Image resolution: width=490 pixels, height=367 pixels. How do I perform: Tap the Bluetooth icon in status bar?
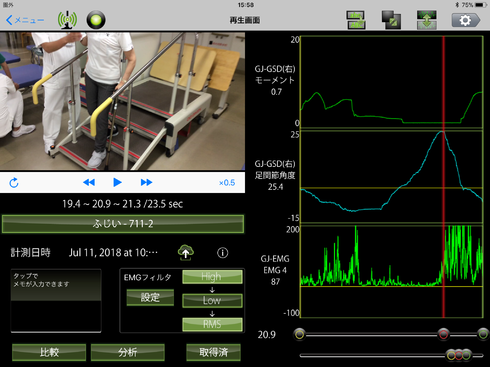pos(457,5)
